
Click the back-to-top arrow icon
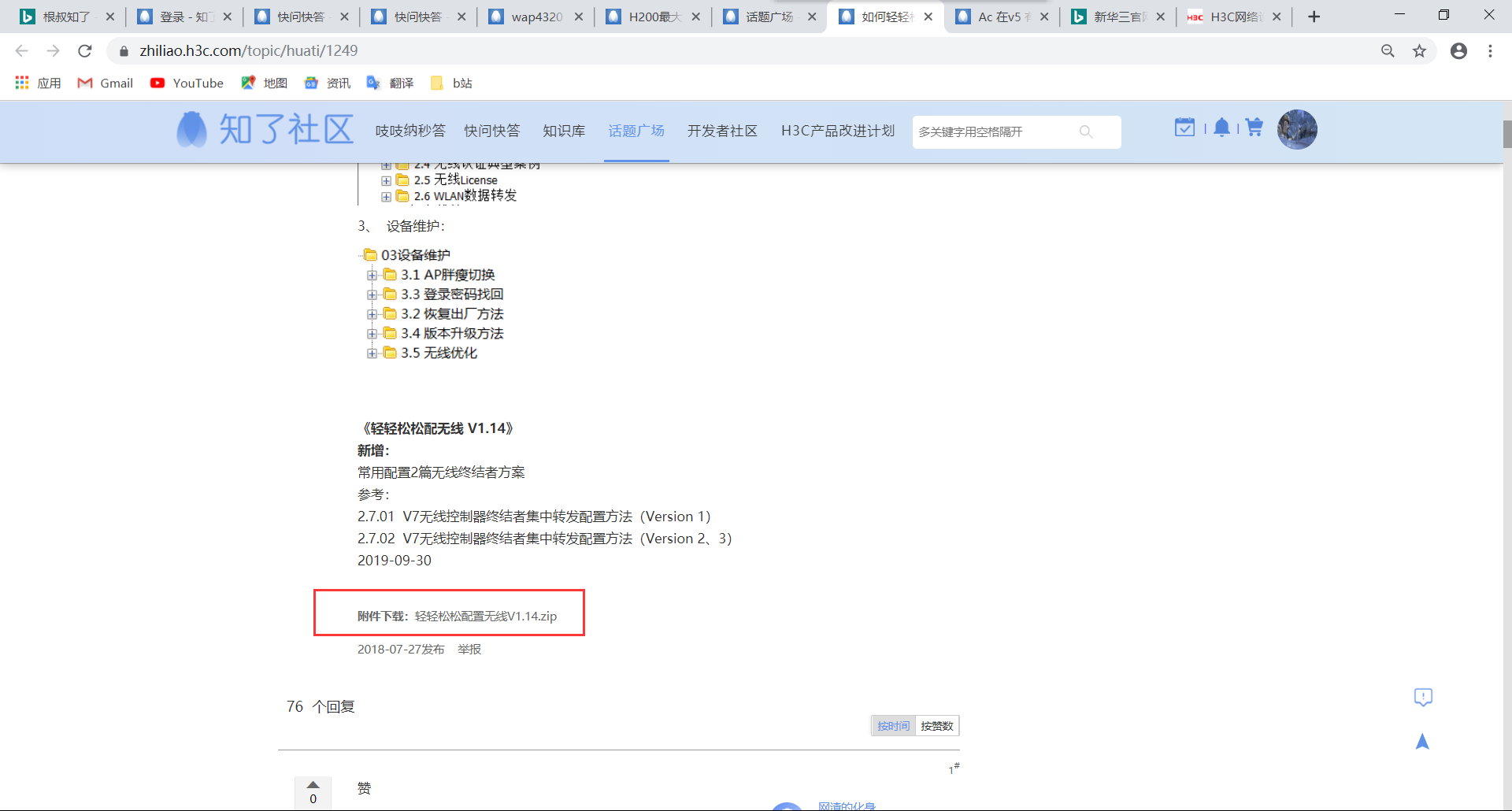1422,742
